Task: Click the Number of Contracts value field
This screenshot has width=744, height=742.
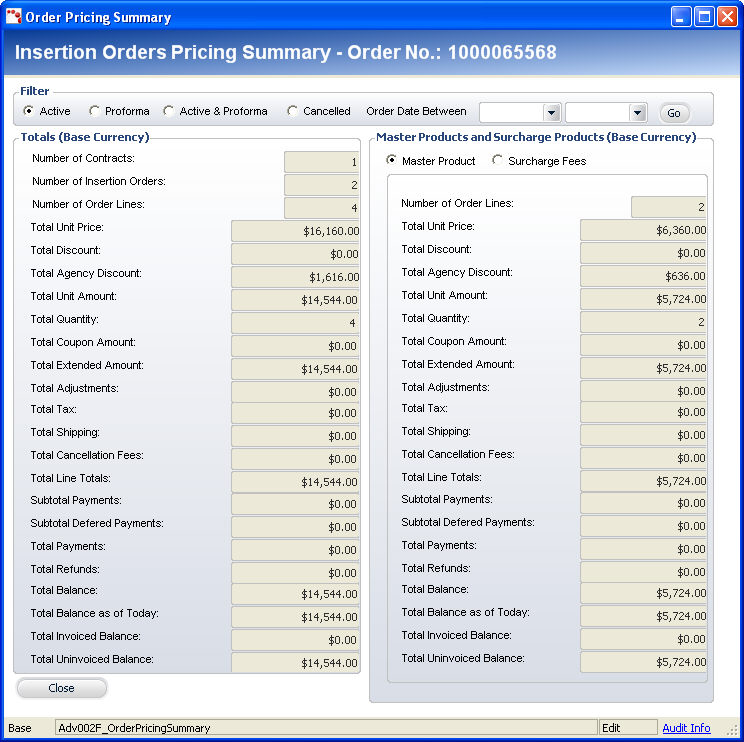Action: coord(320,162)
